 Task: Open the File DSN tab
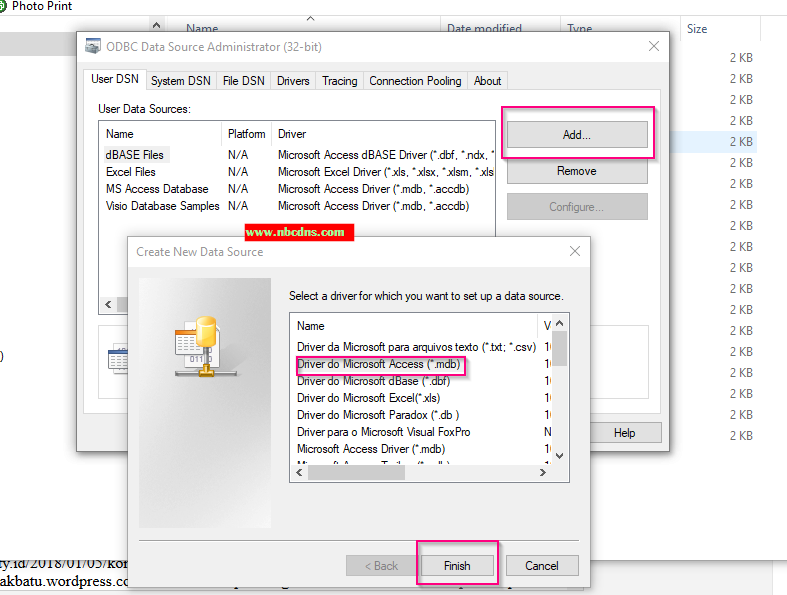click(x=243, y=81)
